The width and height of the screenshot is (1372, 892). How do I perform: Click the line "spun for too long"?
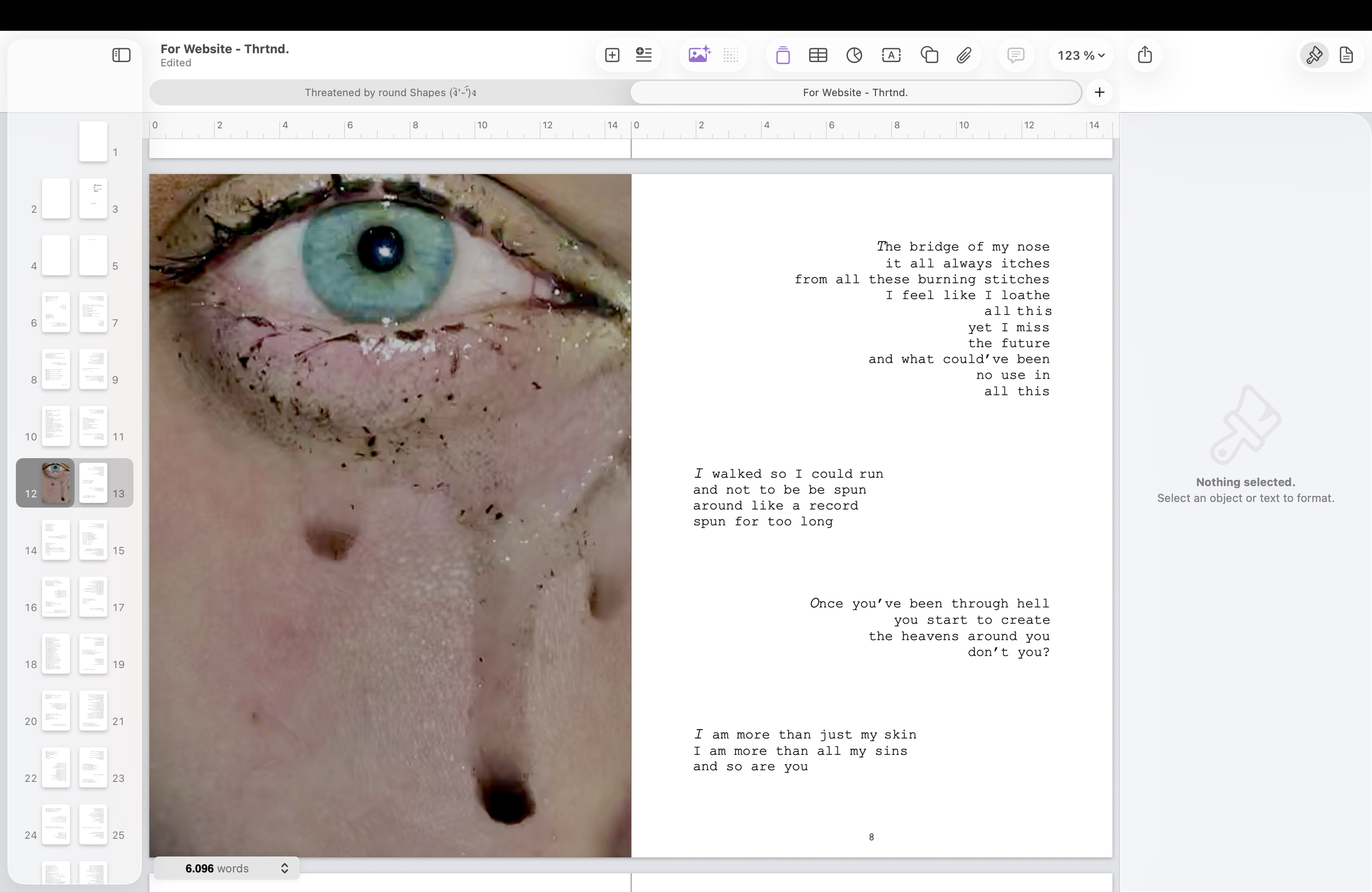[763, 522]
